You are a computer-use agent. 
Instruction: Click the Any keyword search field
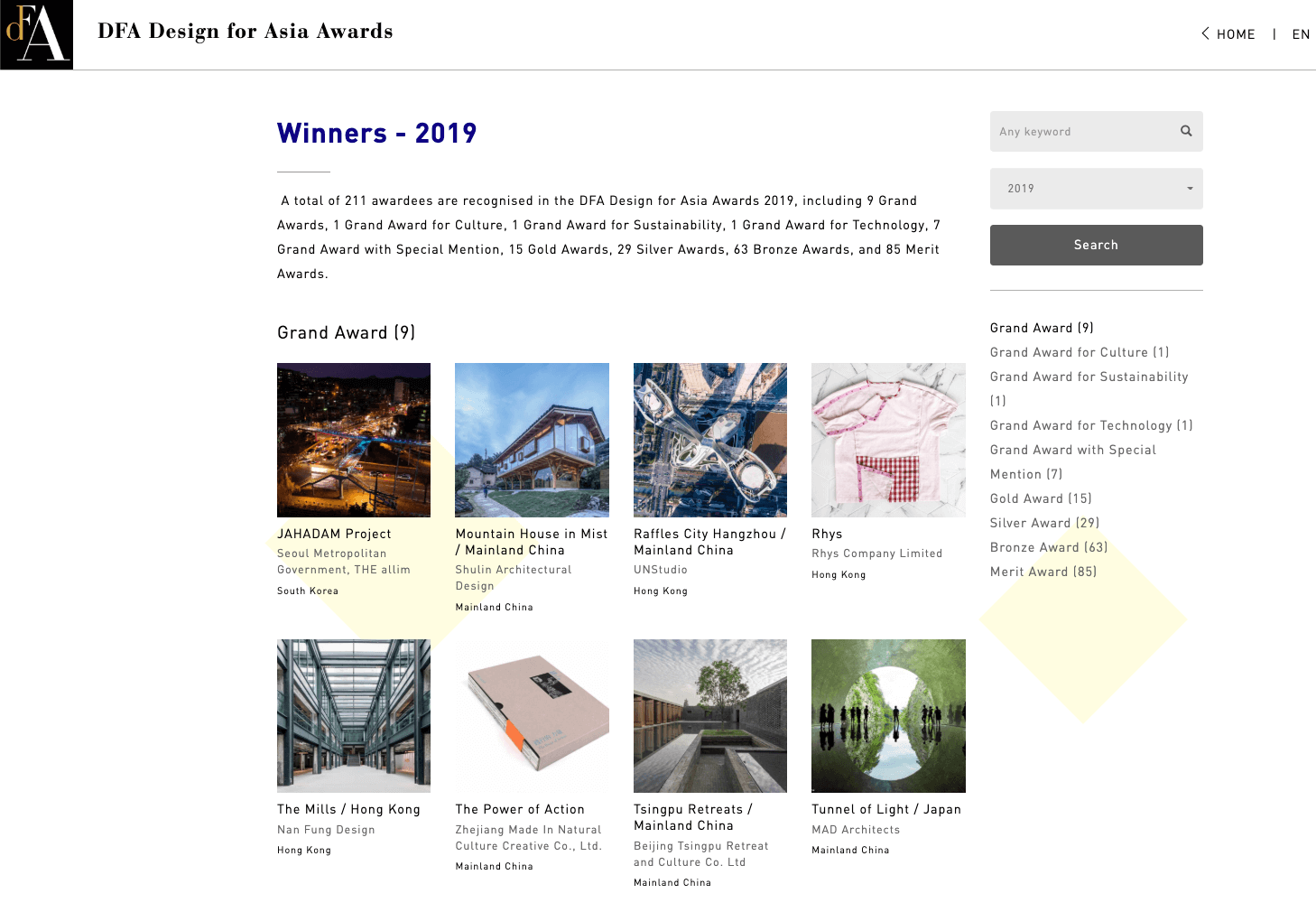[x=1081, y=132]
